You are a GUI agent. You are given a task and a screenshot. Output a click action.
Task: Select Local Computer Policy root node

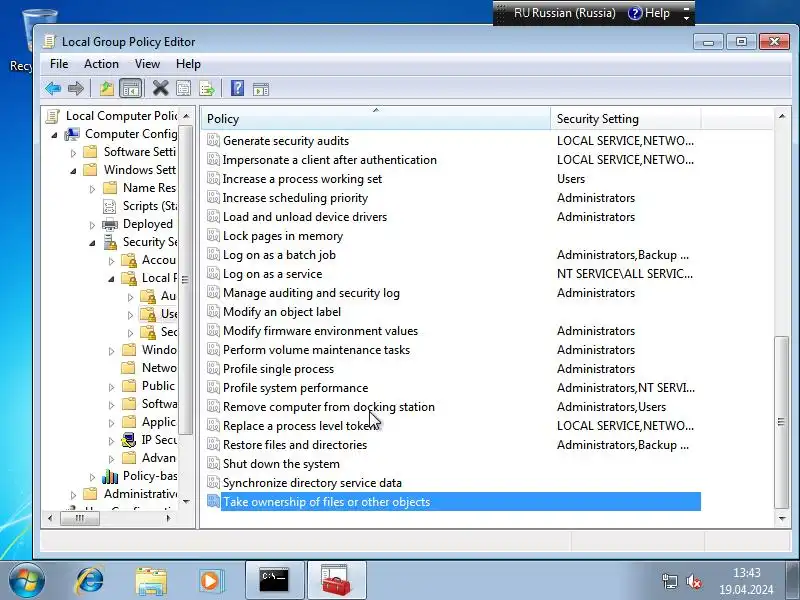pos(122,116)
